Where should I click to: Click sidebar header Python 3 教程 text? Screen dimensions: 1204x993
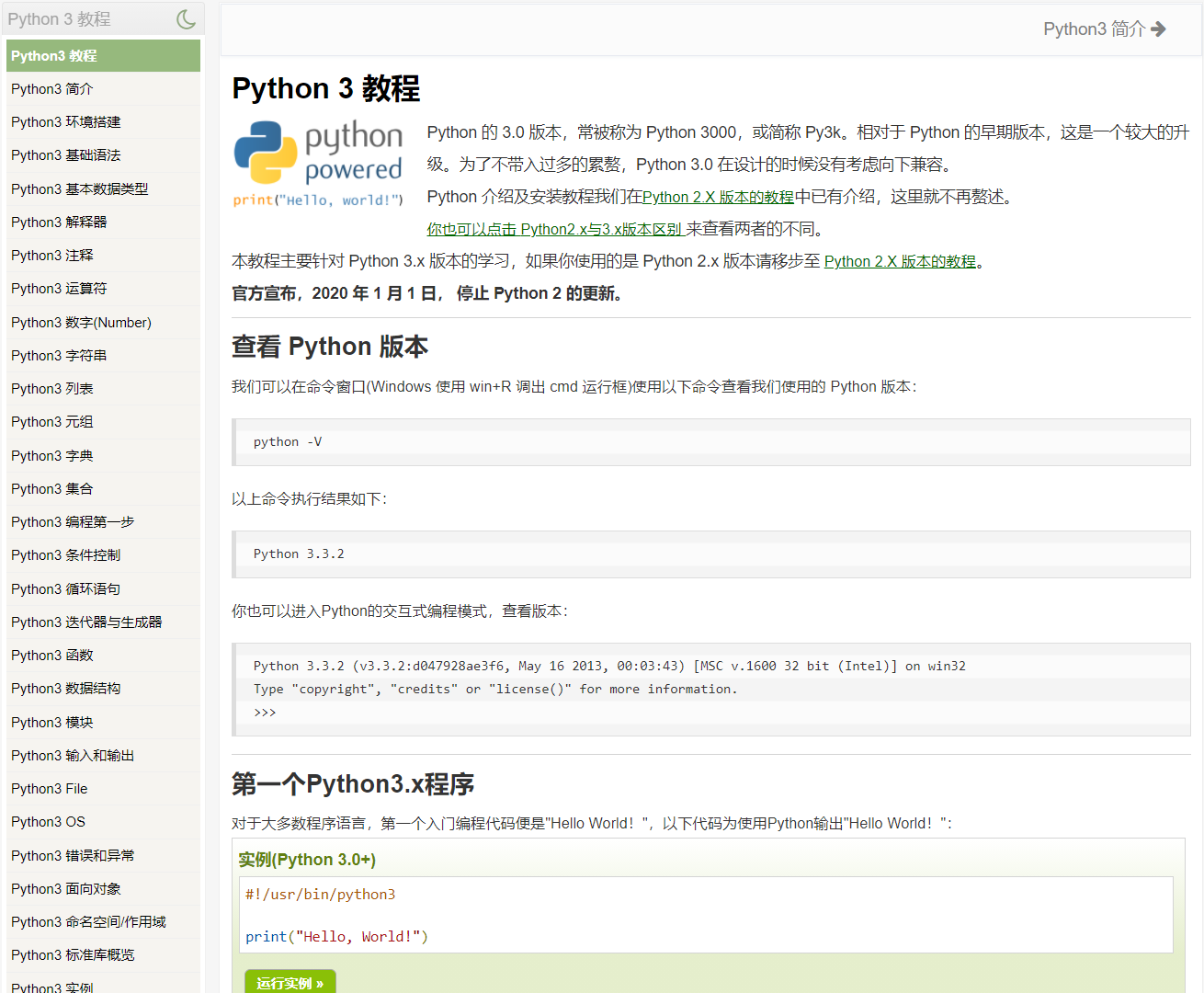(59, 18)
